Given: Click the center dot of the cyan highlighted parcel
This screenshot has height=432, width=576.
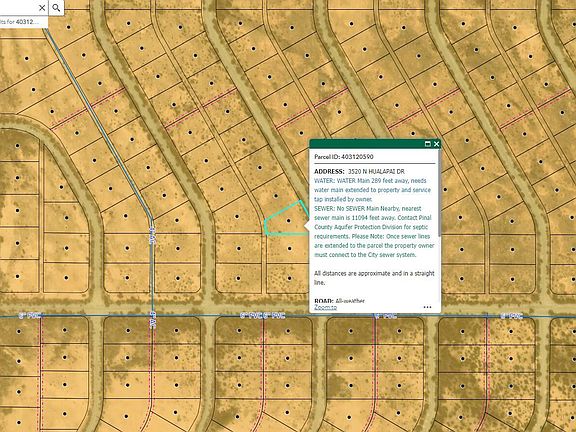Looking at the screenshot, I should (288, 221).
